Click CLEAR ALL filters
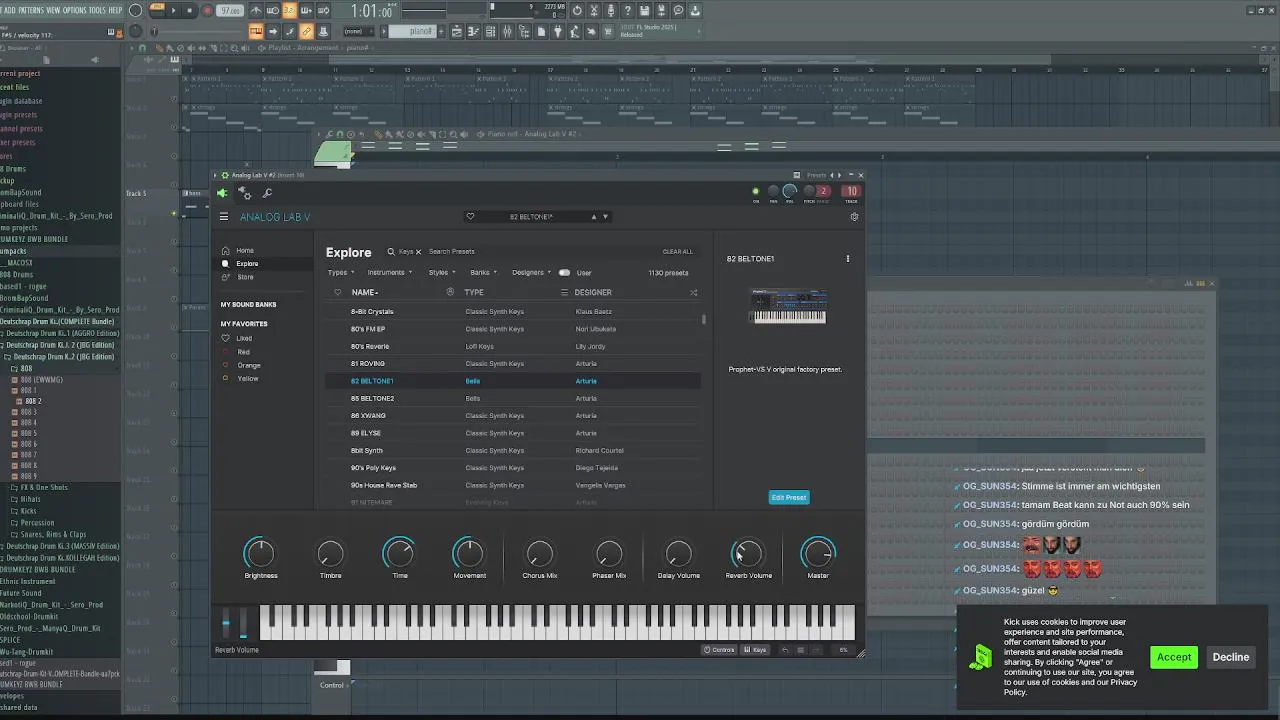Viewport: 1280px width, 720px height. click(677, 252)
